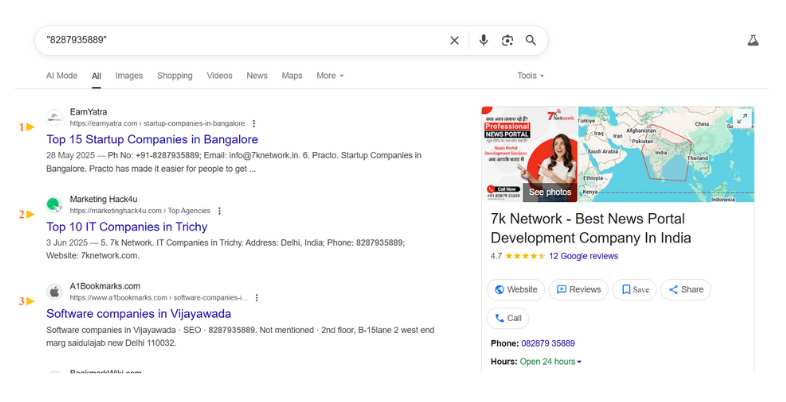Switch to Shopping tab
This screenshot has width=786, height=402.
[174, 76]
